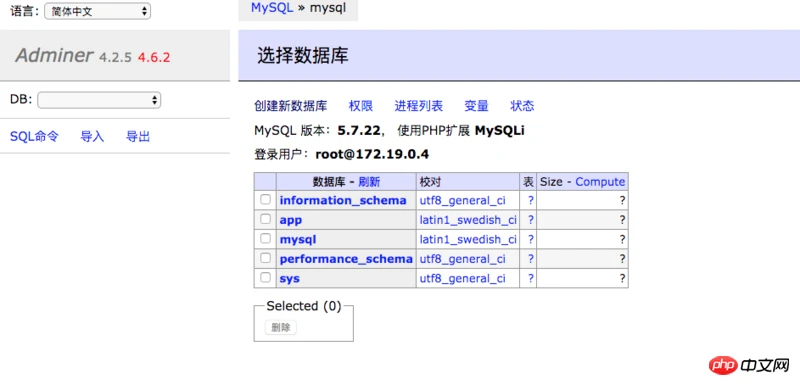Screen dimensions: 800x385
Task: Click utf8_general_ci collation for performance_schema
Action: (x=462, y=259)
